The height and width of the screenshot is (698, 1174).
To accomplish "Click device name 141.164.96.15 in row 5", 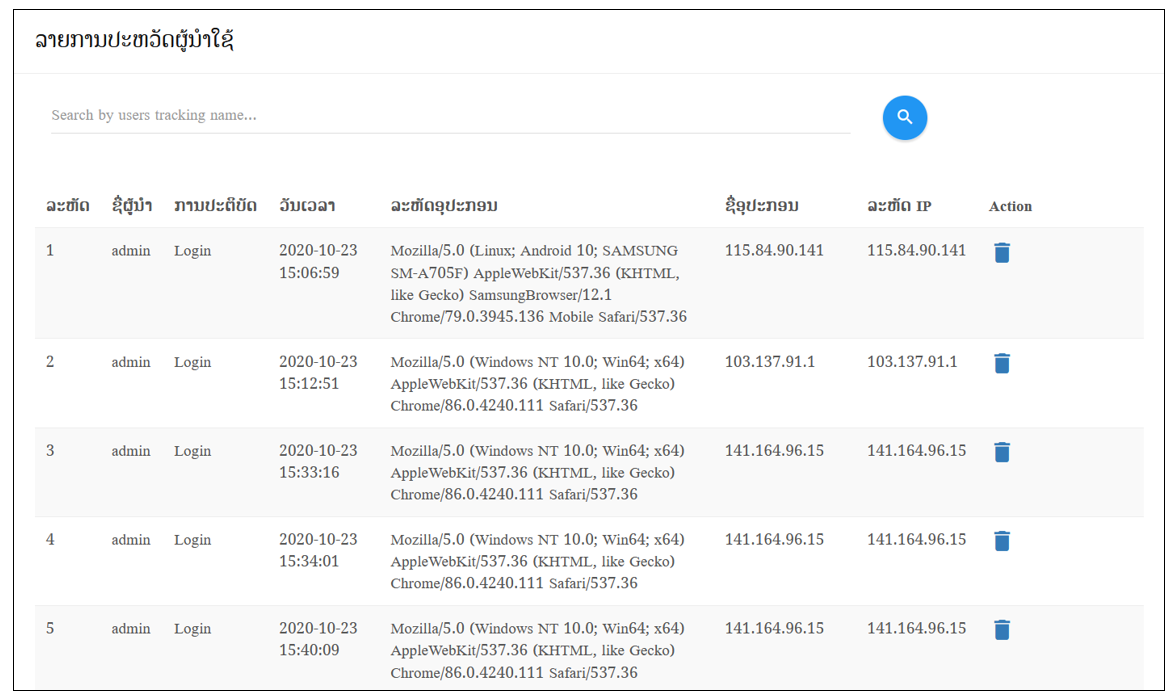I will pyautogui.click(x=774, y=628).
